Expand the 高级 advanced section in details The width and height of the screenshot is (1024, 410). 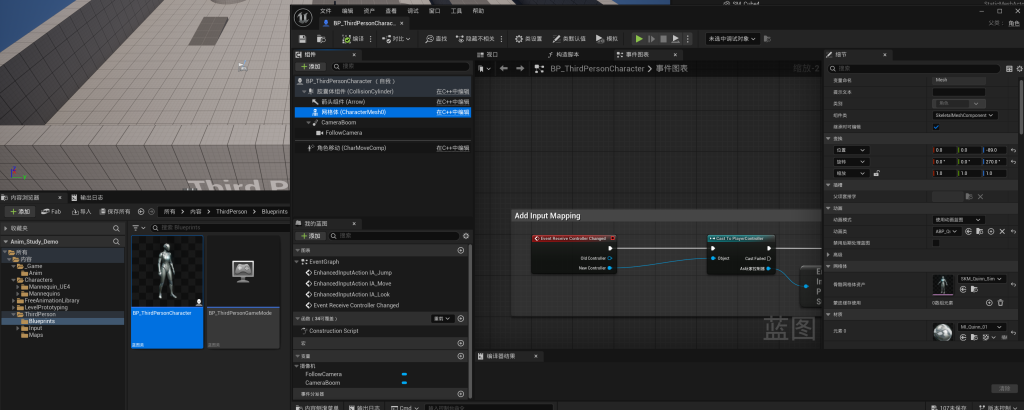tap(829, 255)
